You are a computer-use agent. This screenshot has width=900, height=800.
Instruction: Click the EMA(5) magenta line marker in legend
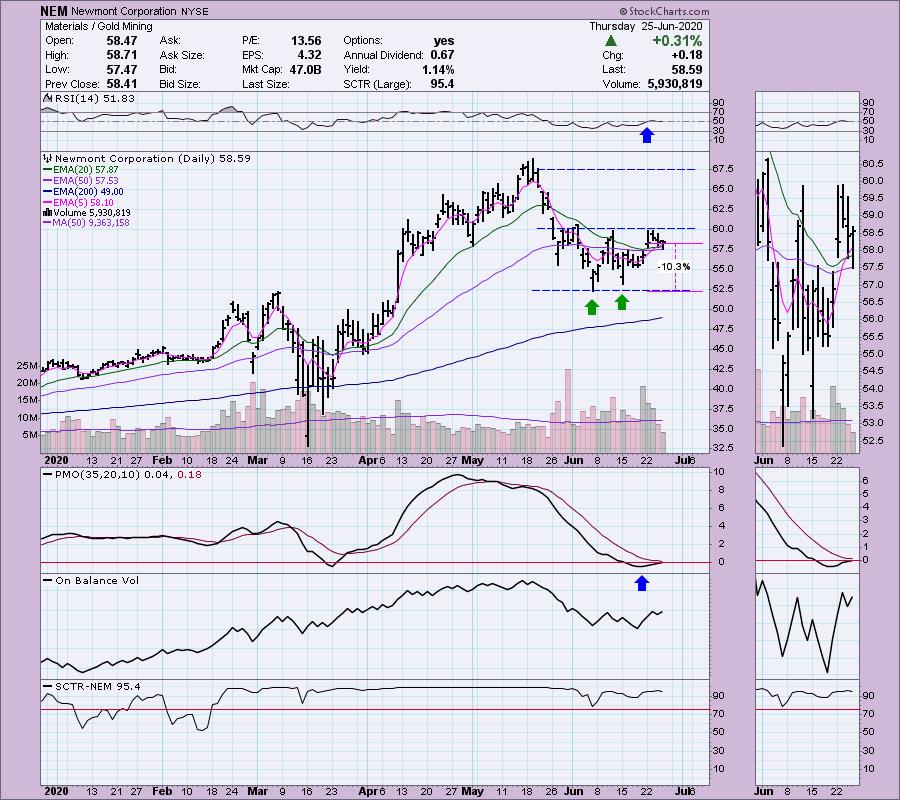[x=48, y=203]
